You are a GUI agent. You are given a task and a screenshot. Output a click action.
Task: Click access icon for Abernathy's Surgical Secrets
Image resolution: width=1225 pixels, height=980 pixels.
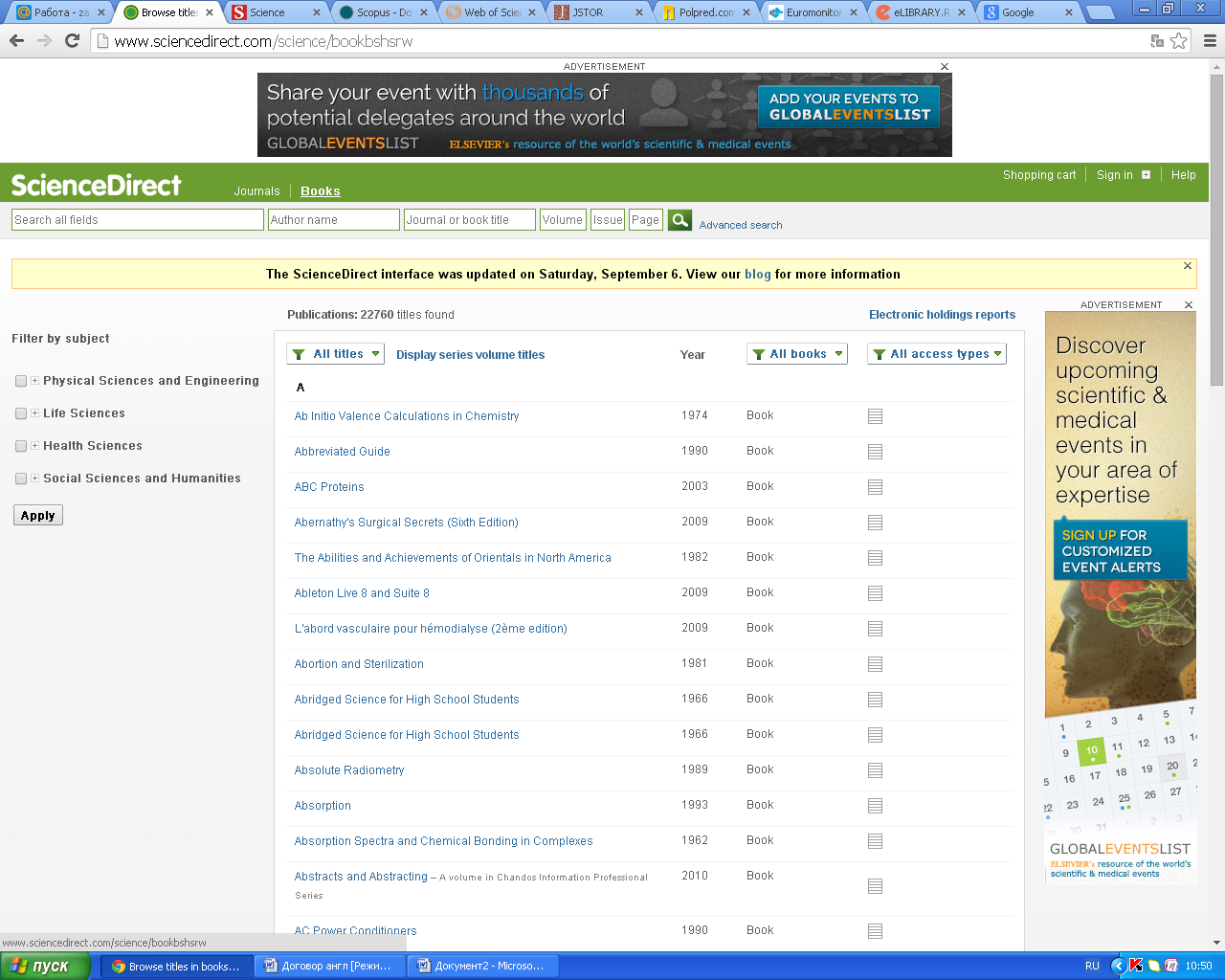(x=875, y=523)
